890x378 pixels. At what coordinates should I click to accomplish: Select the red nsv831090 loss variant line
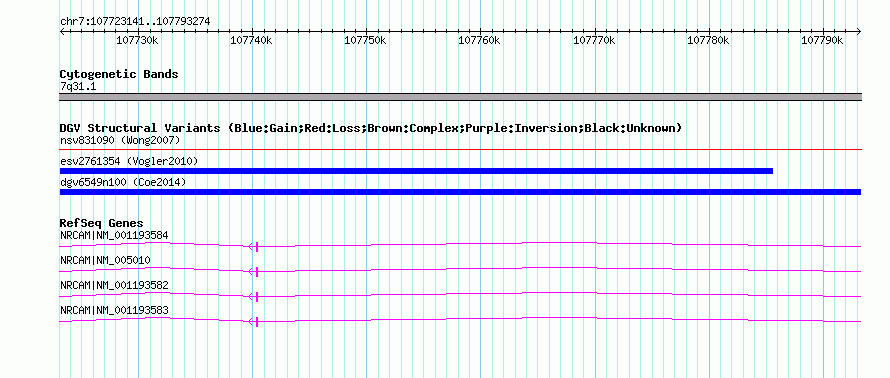point(460,150)
